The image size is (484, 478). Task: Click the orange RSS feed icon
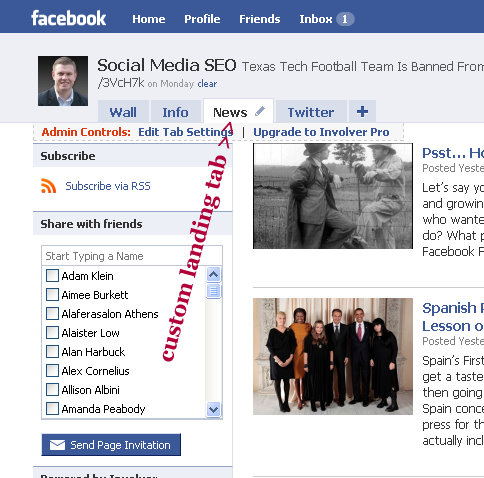48,186
